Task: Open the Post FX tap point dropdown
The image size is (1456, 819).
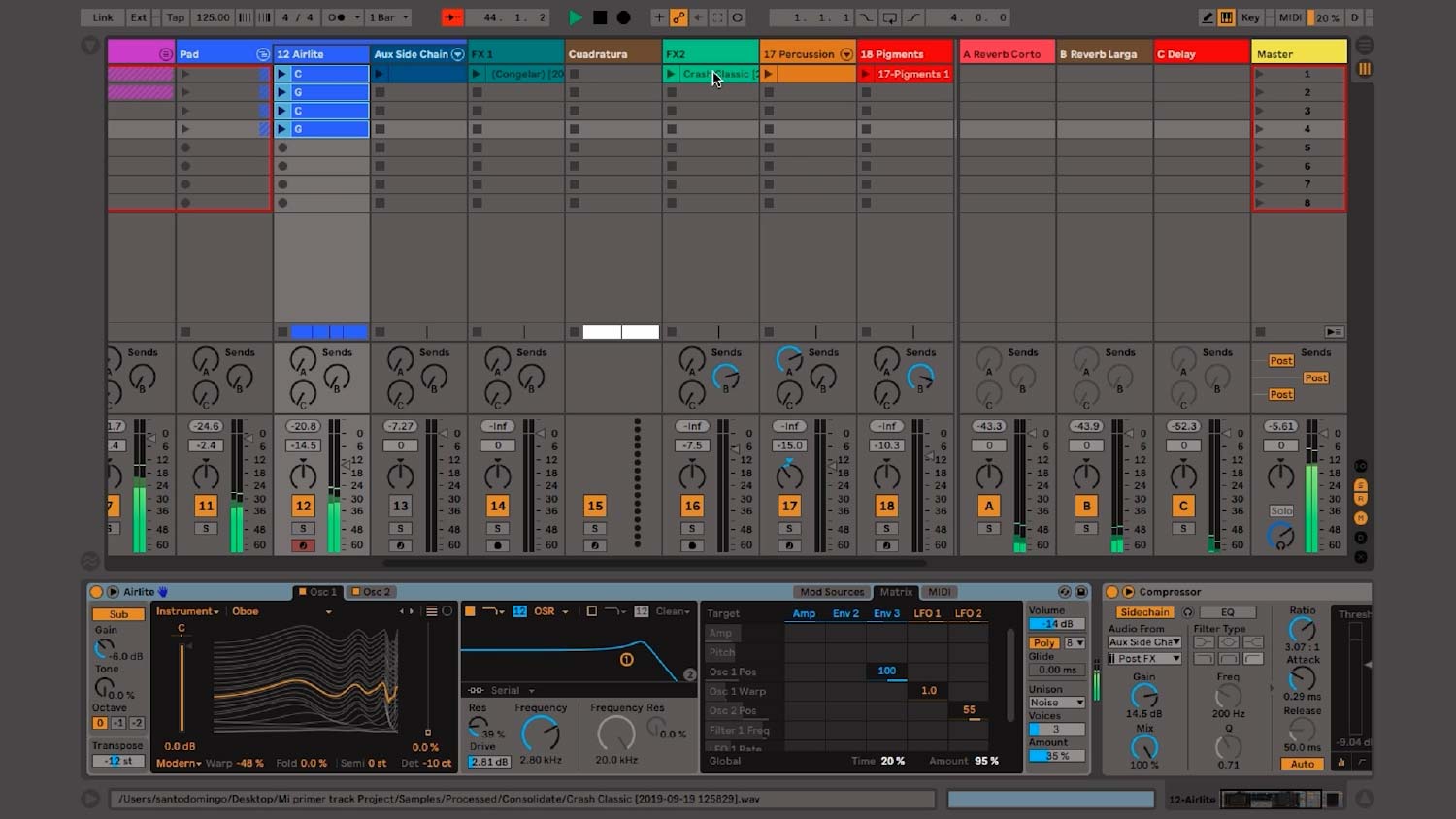Action: pos(1144,658)
